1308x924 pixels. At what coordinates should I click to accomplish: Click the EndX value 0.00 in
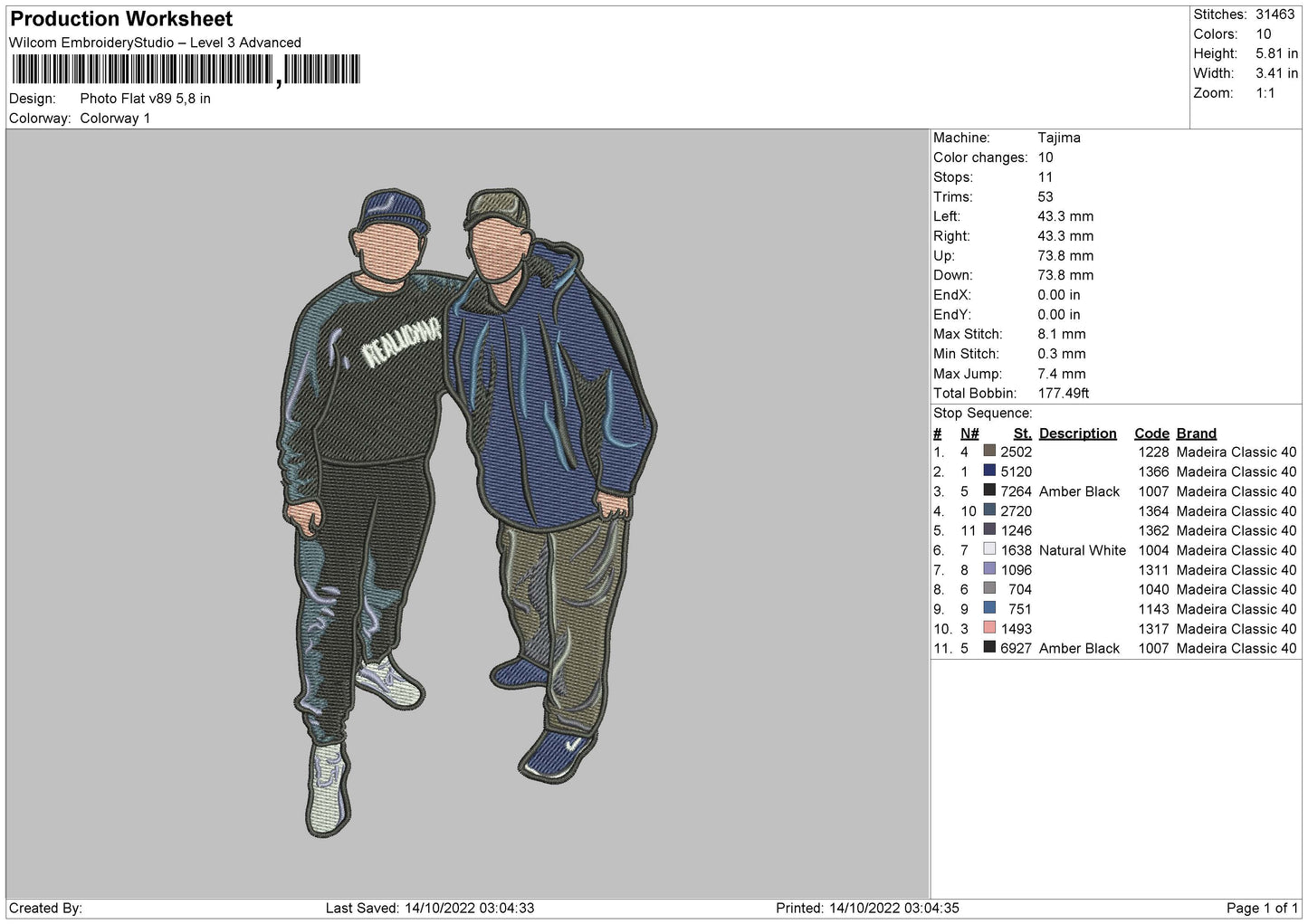tap(1059, 295)
